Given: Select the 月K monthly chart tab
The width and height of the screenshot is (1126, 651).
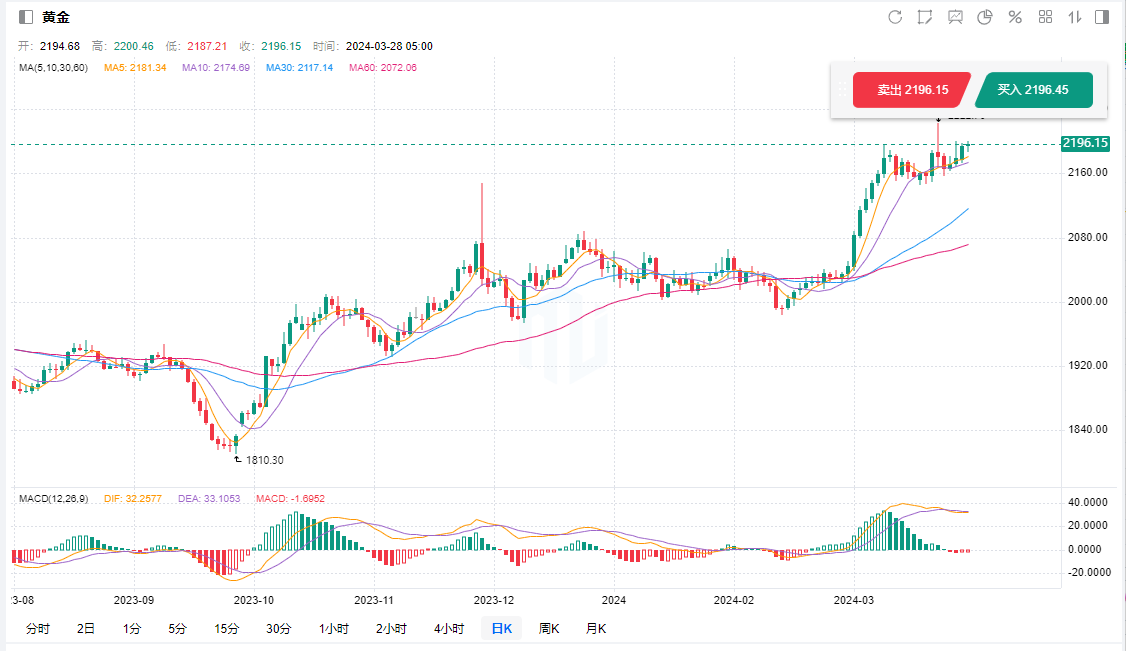Looking at the screenshot, I should click(596, 629).
